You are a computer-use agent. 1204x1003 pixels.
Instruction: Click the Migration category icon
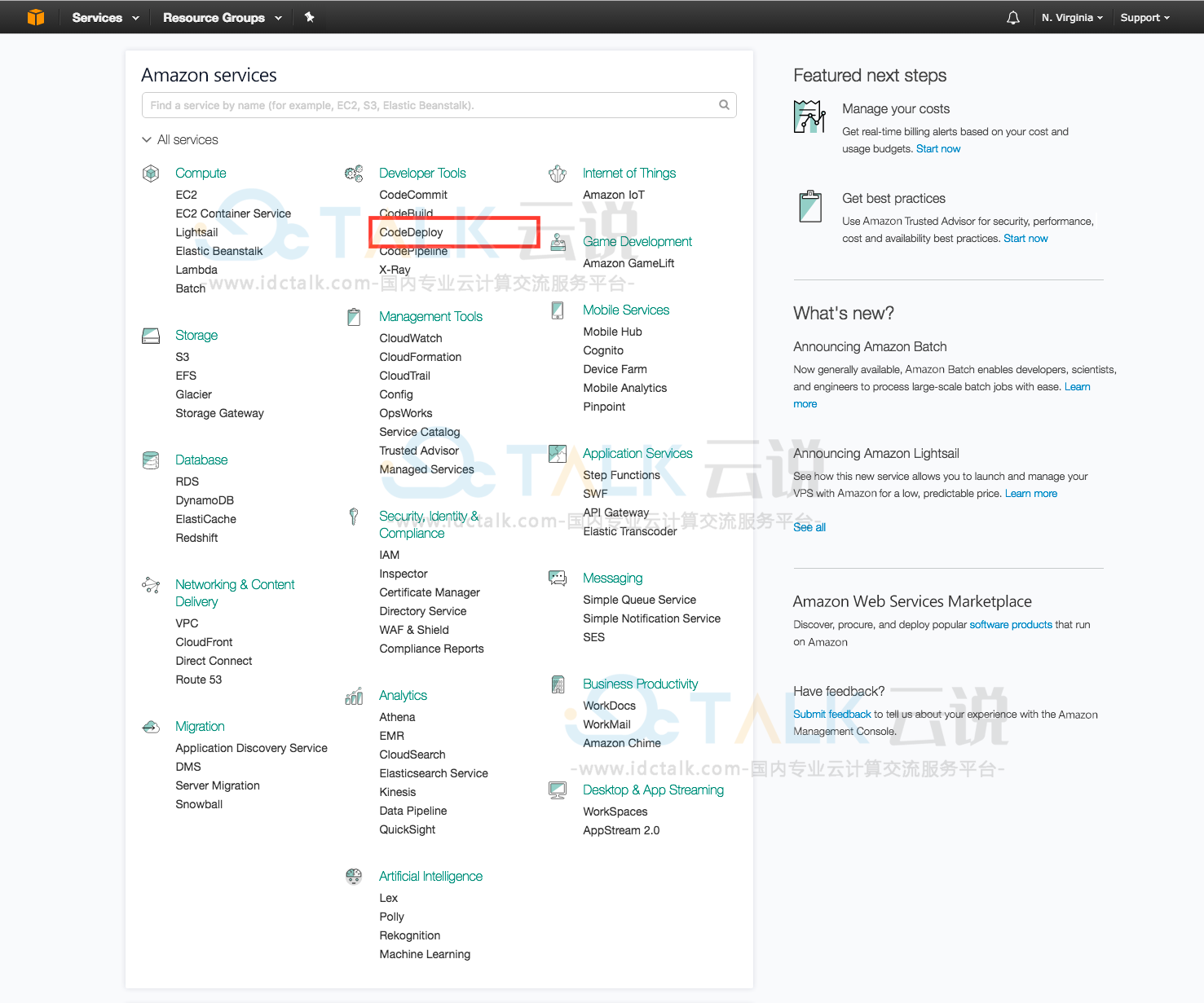point(151,727)
